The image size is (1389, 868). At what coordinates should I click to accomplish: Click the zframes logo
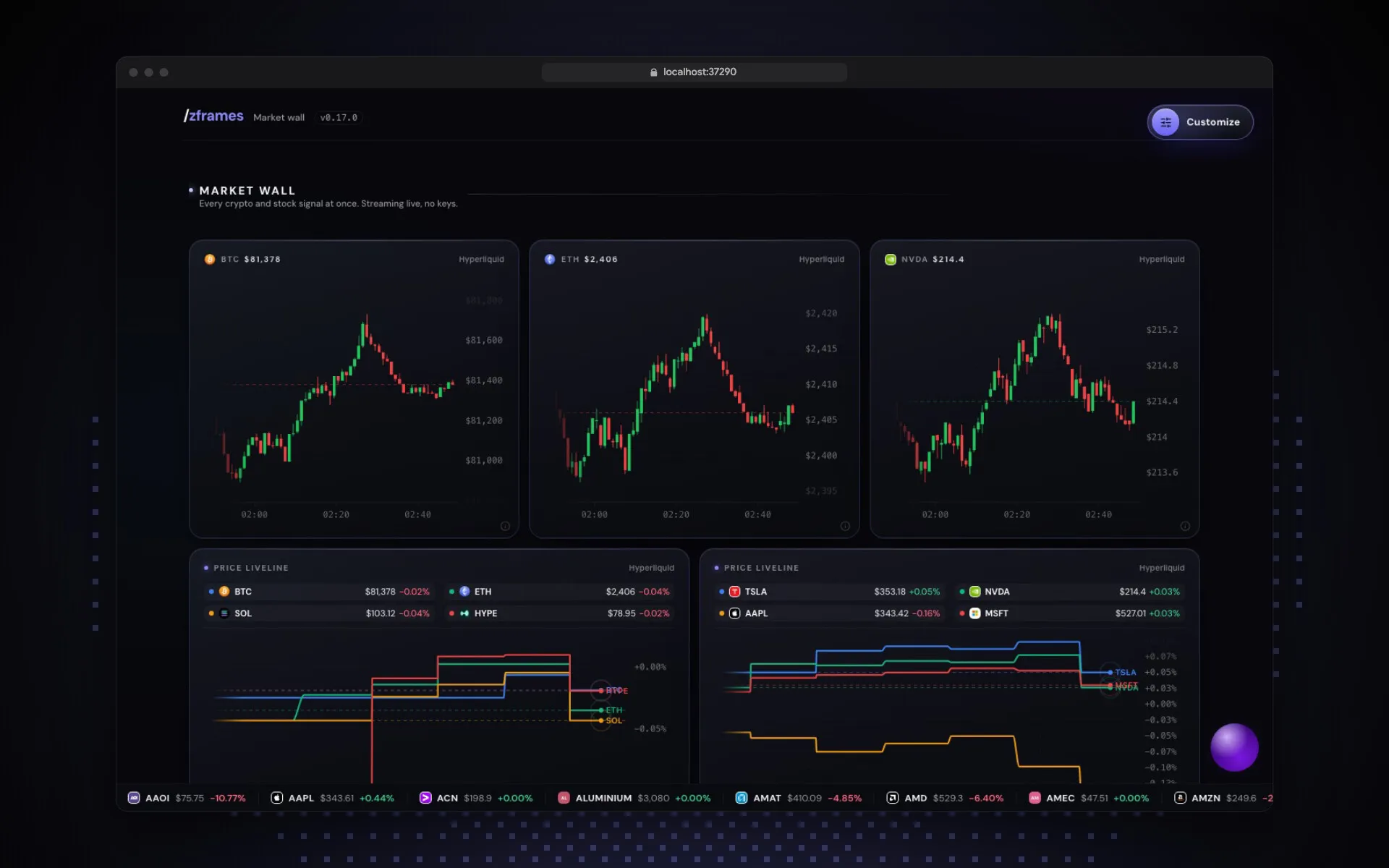click(213, 116)
